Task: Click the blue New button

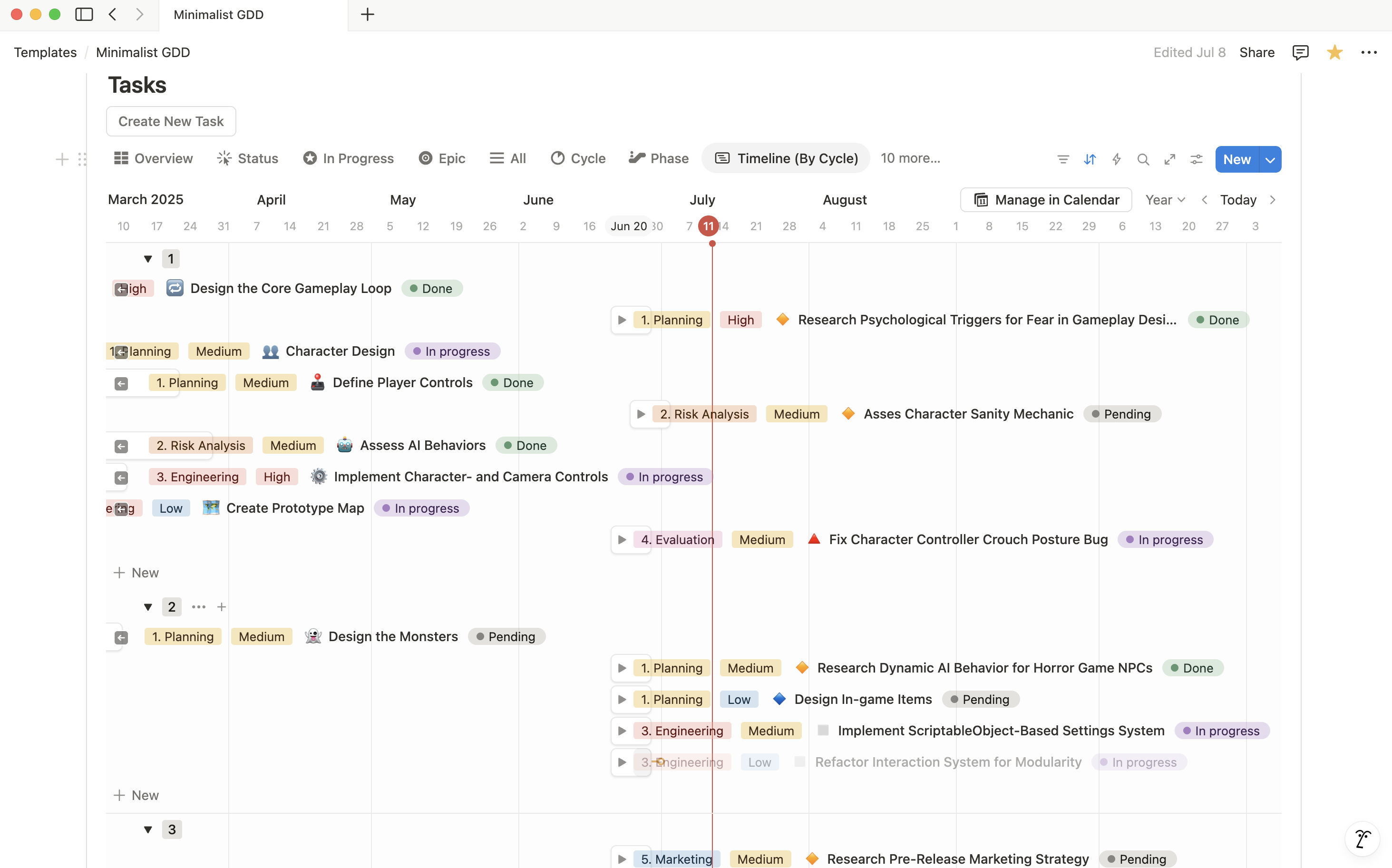Action: [x=1237, y=160]
